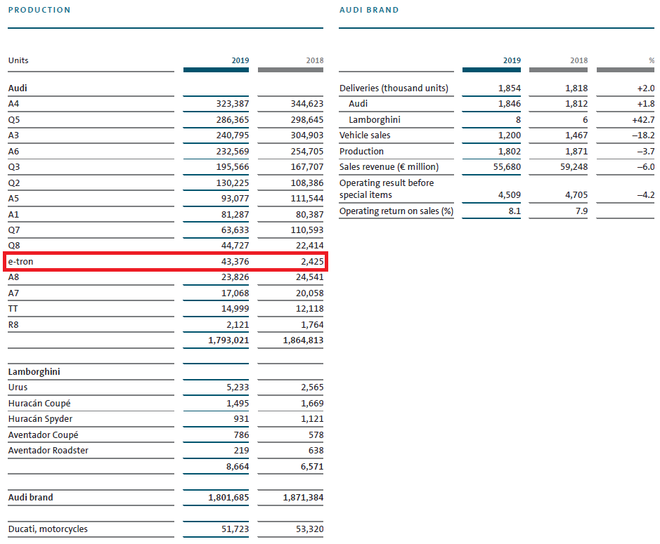660x544 pixels.
Task: Click the PRODUCTION section heading
Action: [x=39, y=10]
